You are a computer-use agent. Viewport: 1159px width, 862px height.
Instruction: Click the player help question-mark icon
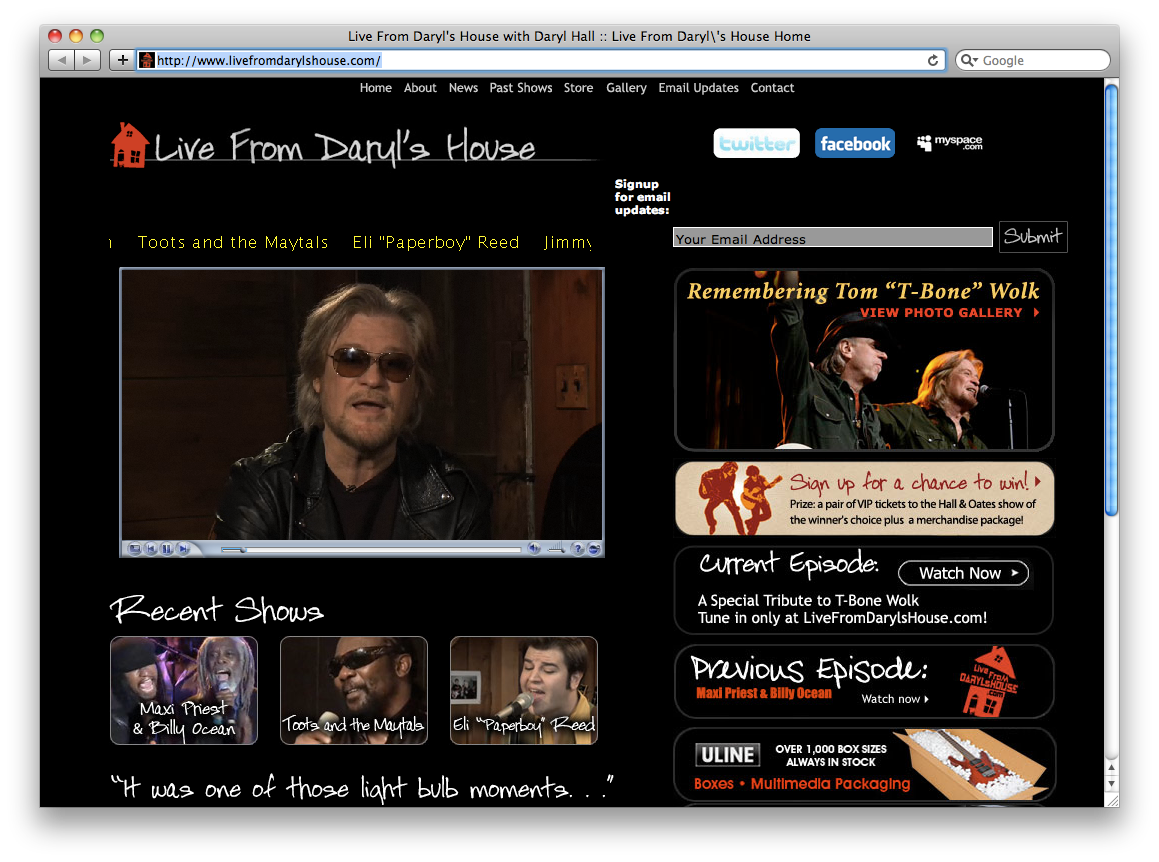click(x=579, y=549)
